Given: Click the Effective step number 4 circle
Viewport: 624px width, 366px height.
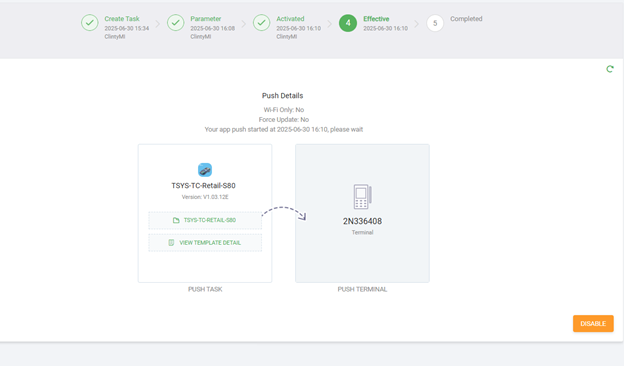Looking at the screenshot, I should click(348, 23).
